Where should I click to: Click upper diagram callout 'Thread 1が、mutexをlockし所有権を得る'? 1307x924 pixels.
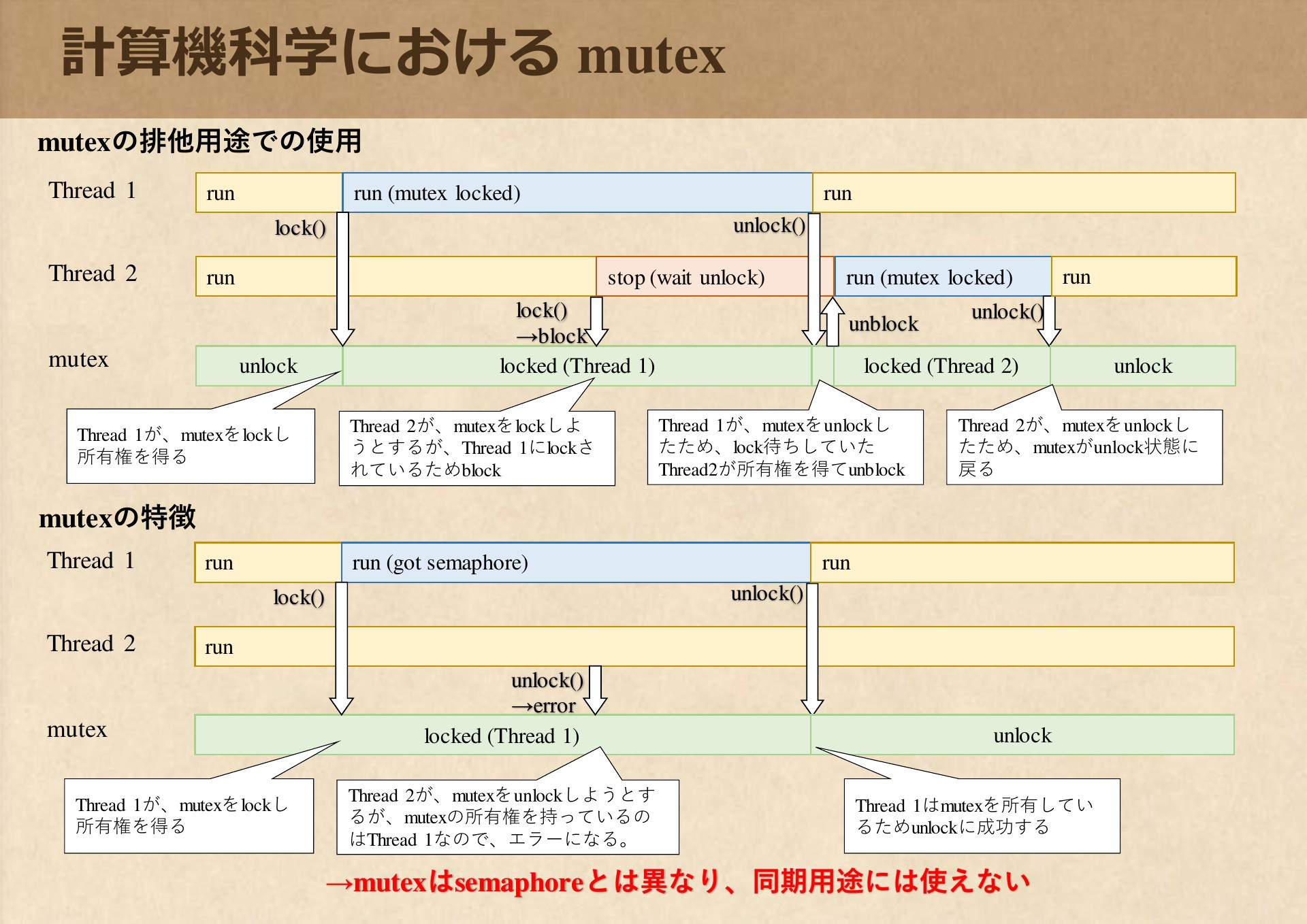pyautogui.click(x=191, y=446)
